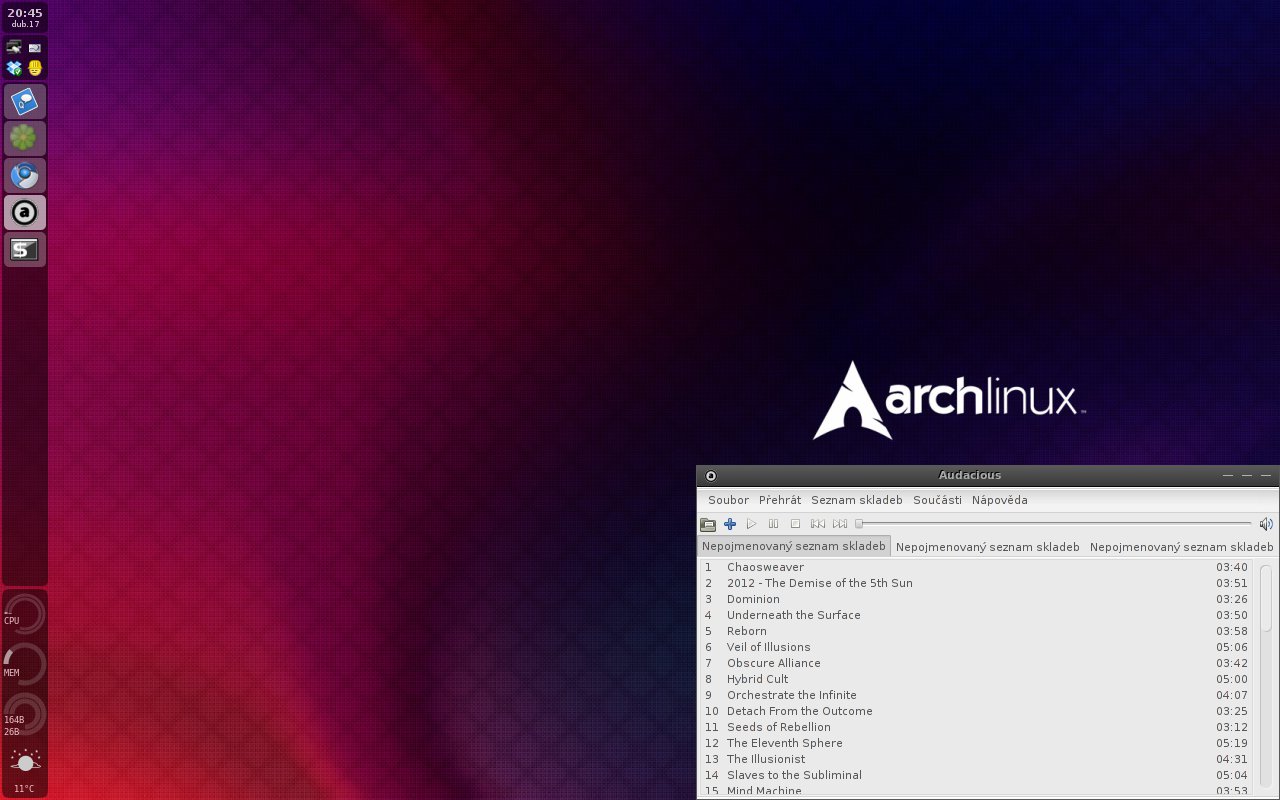Select track Slaves to the Subliminal
The width and height of the screenshot is (1280, 800).
[976, 775]
